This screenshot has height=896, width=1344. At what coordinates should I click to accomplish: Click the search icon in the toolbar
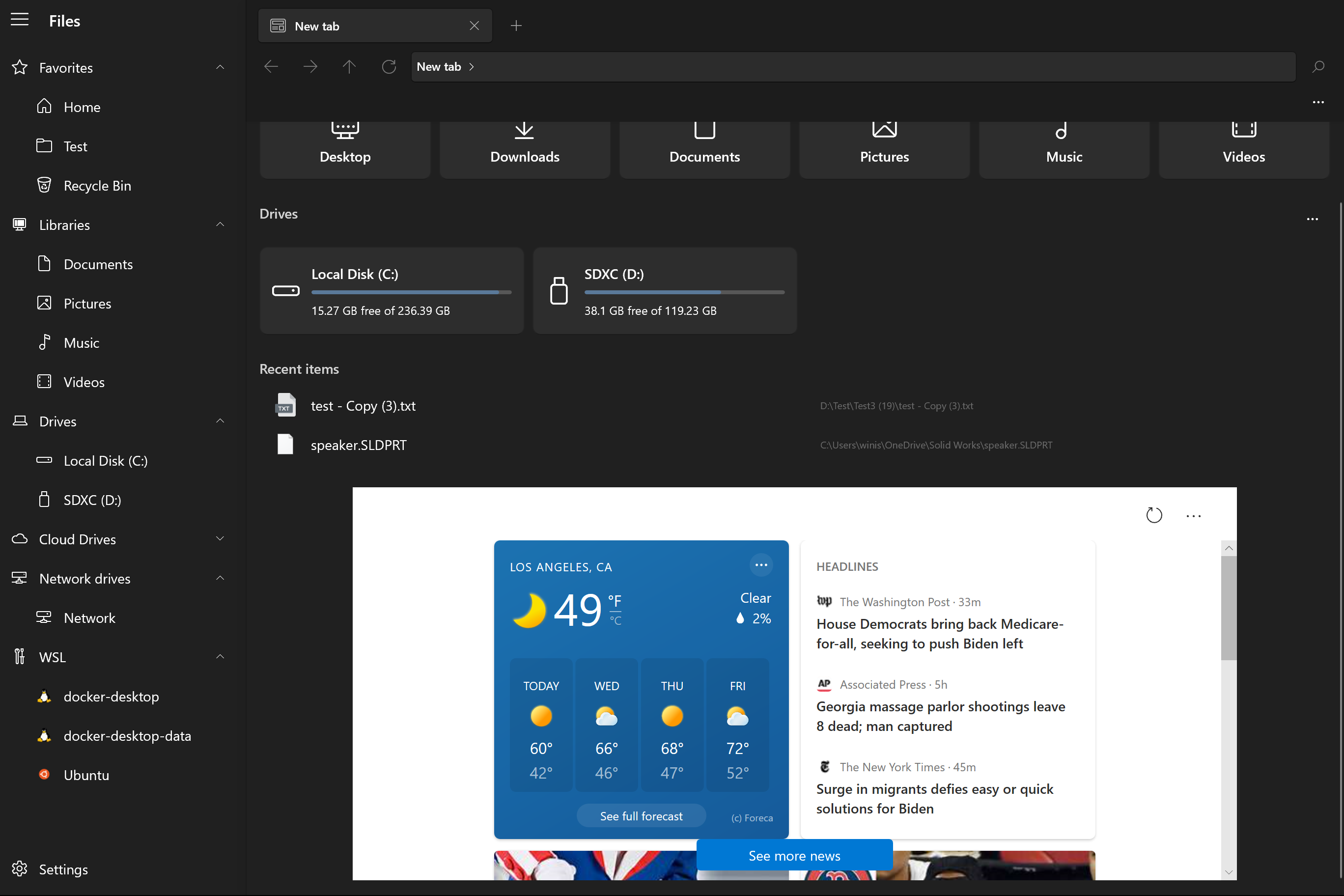(1318, 66)
